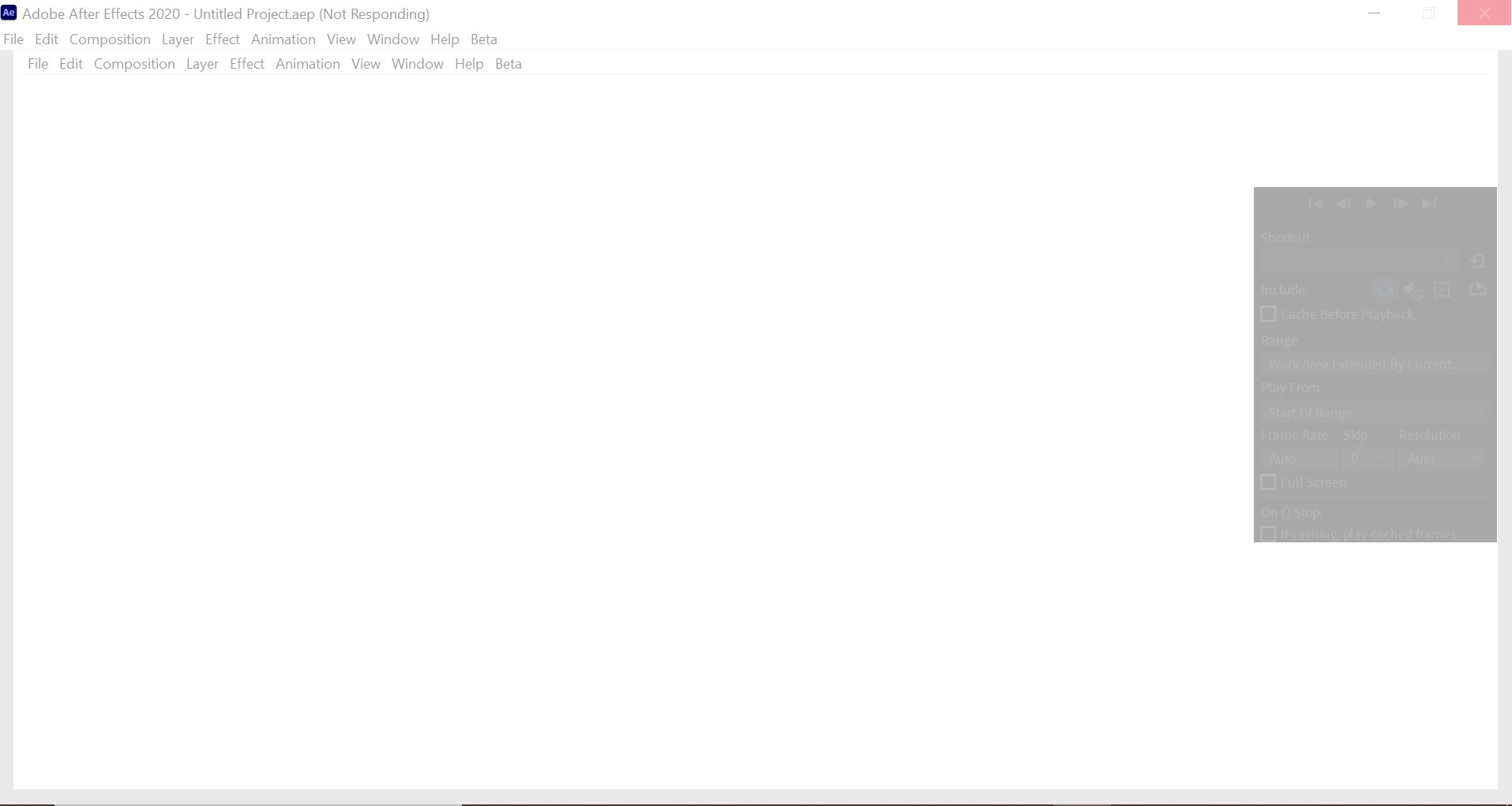Click the Shortcut selection field
The height and width of the screenshot is (806, 1512).
(x=1354, y=261)
